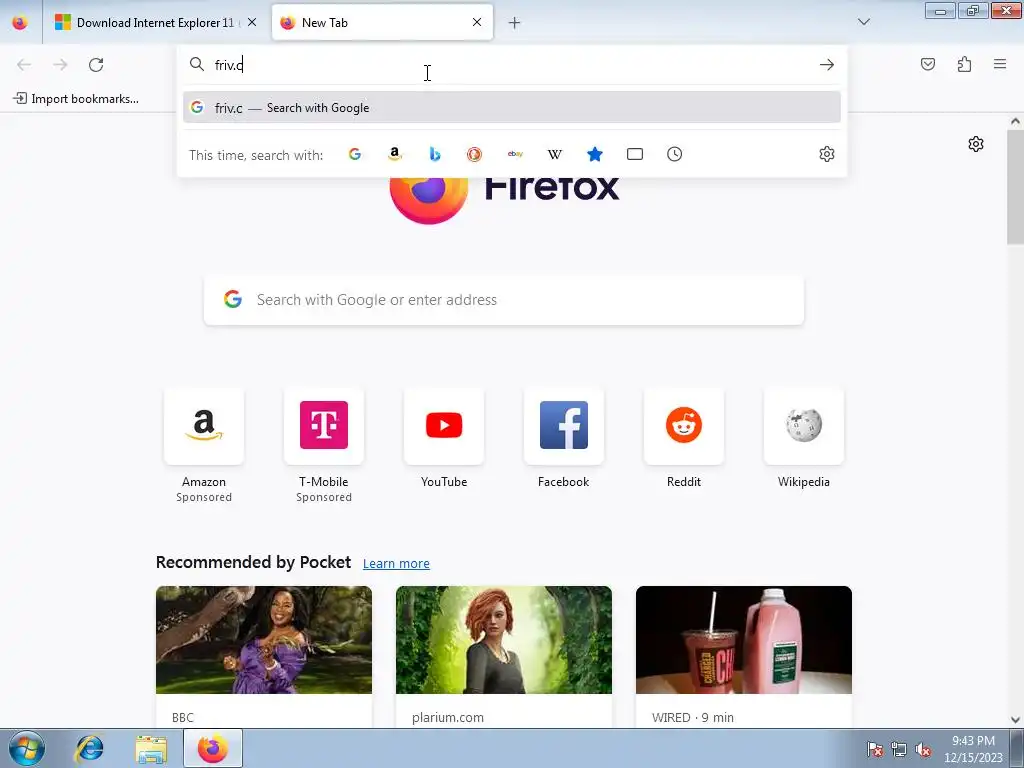The image size is (1024, 768).
Task: Click the Firefox taskbar button
Action: 213,748
